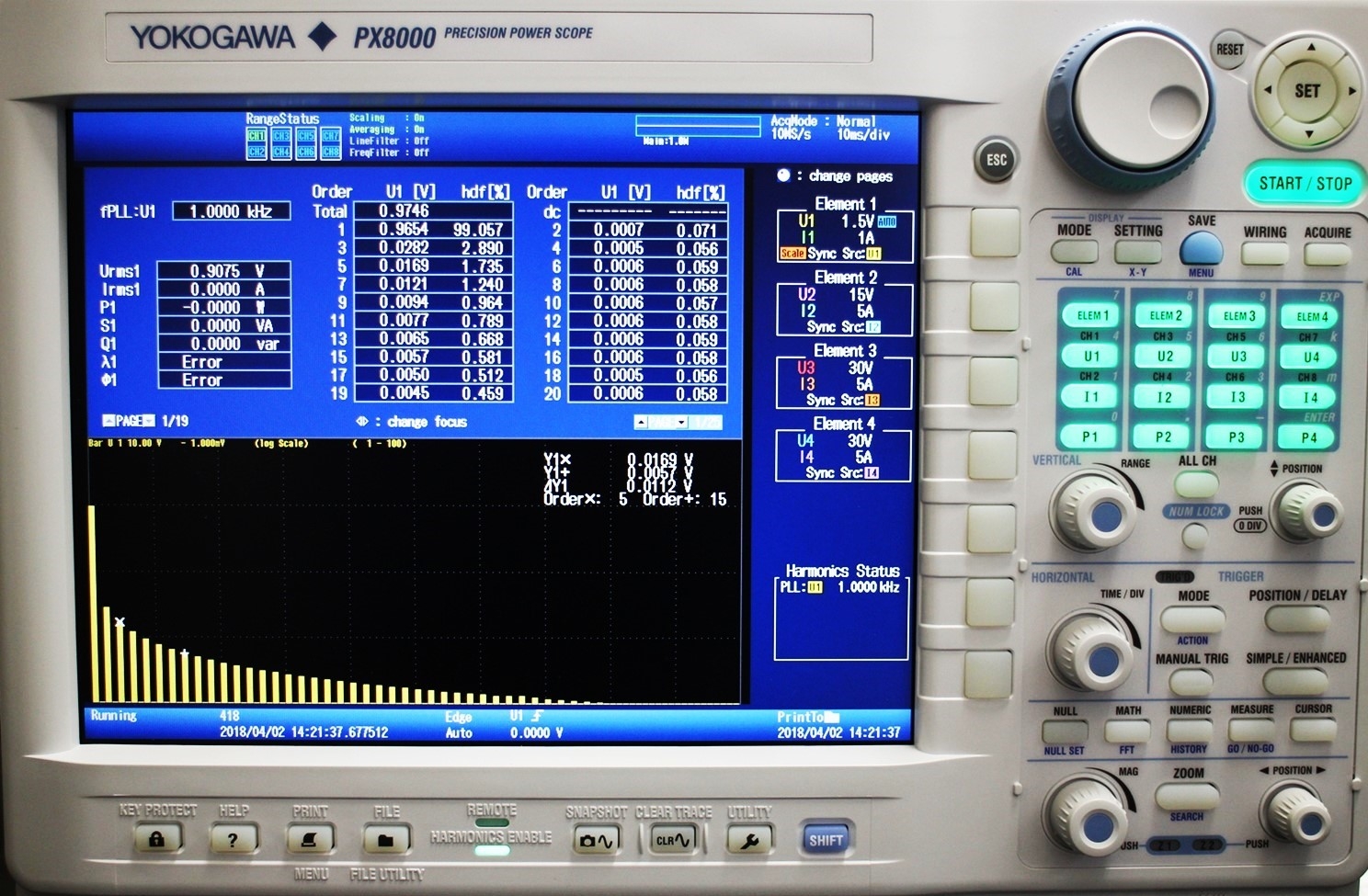Toggle the P4 ENTER key
This screenshot has width=1368, height=896.
(x=1310, y=437)
